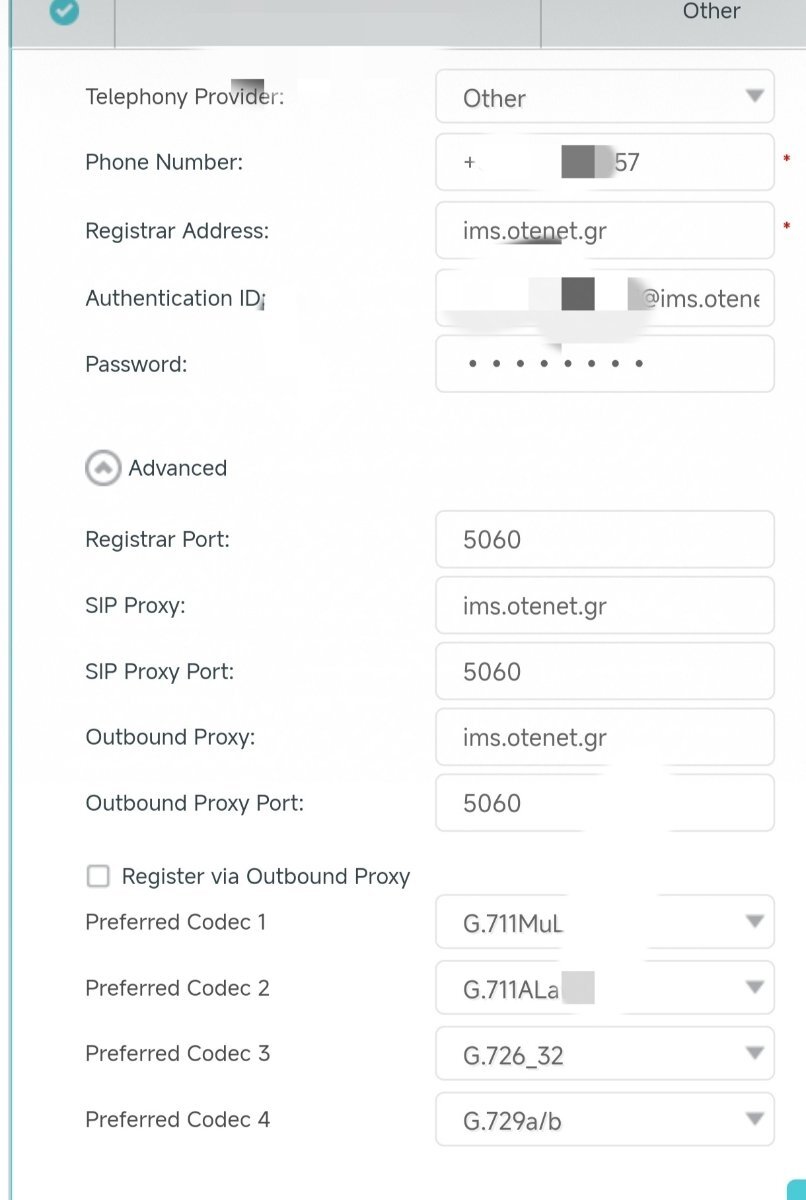Click the Outbound Proxy address field

point(605,737)
